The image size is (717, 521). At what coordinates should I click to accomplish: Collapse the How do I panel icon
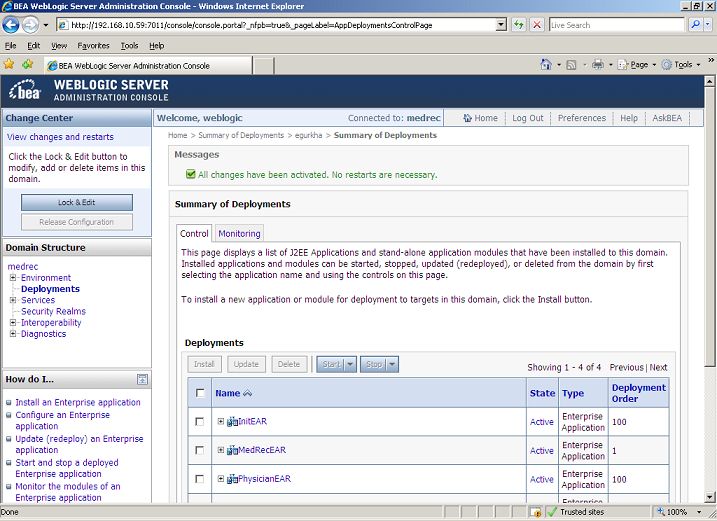click(142, 379)
